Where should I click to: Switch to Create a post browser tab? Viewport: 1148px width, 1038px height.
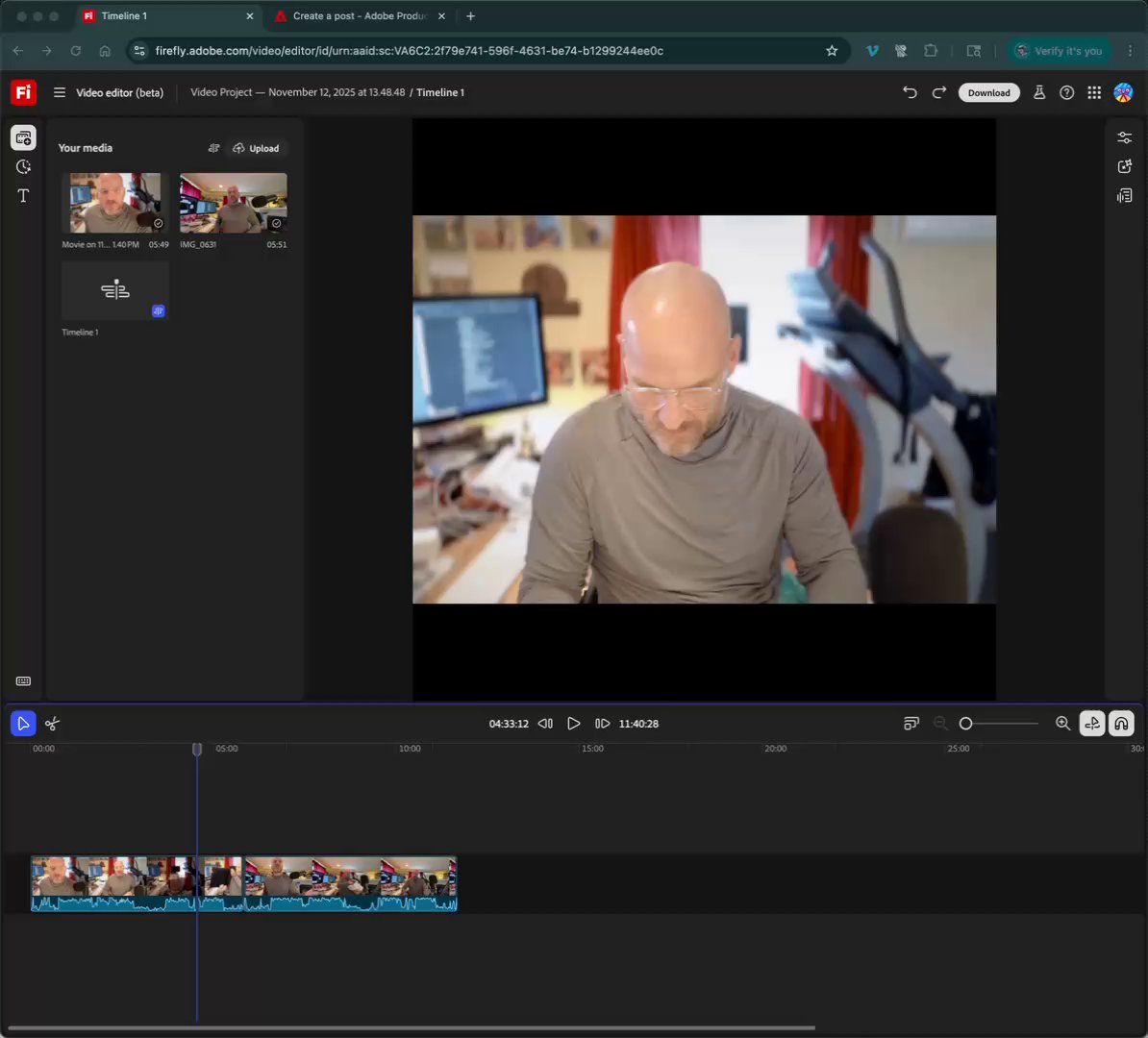pyautogui.click(x=361, y=16)
